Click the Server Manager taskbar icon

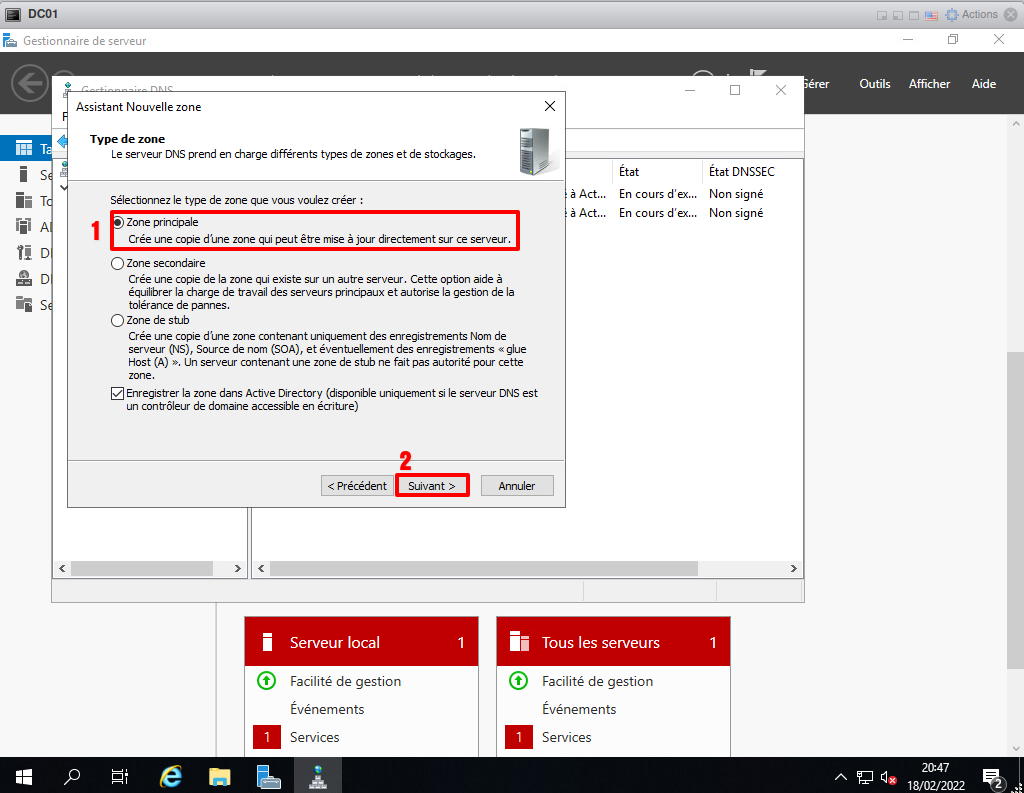[x=268, y=776]
